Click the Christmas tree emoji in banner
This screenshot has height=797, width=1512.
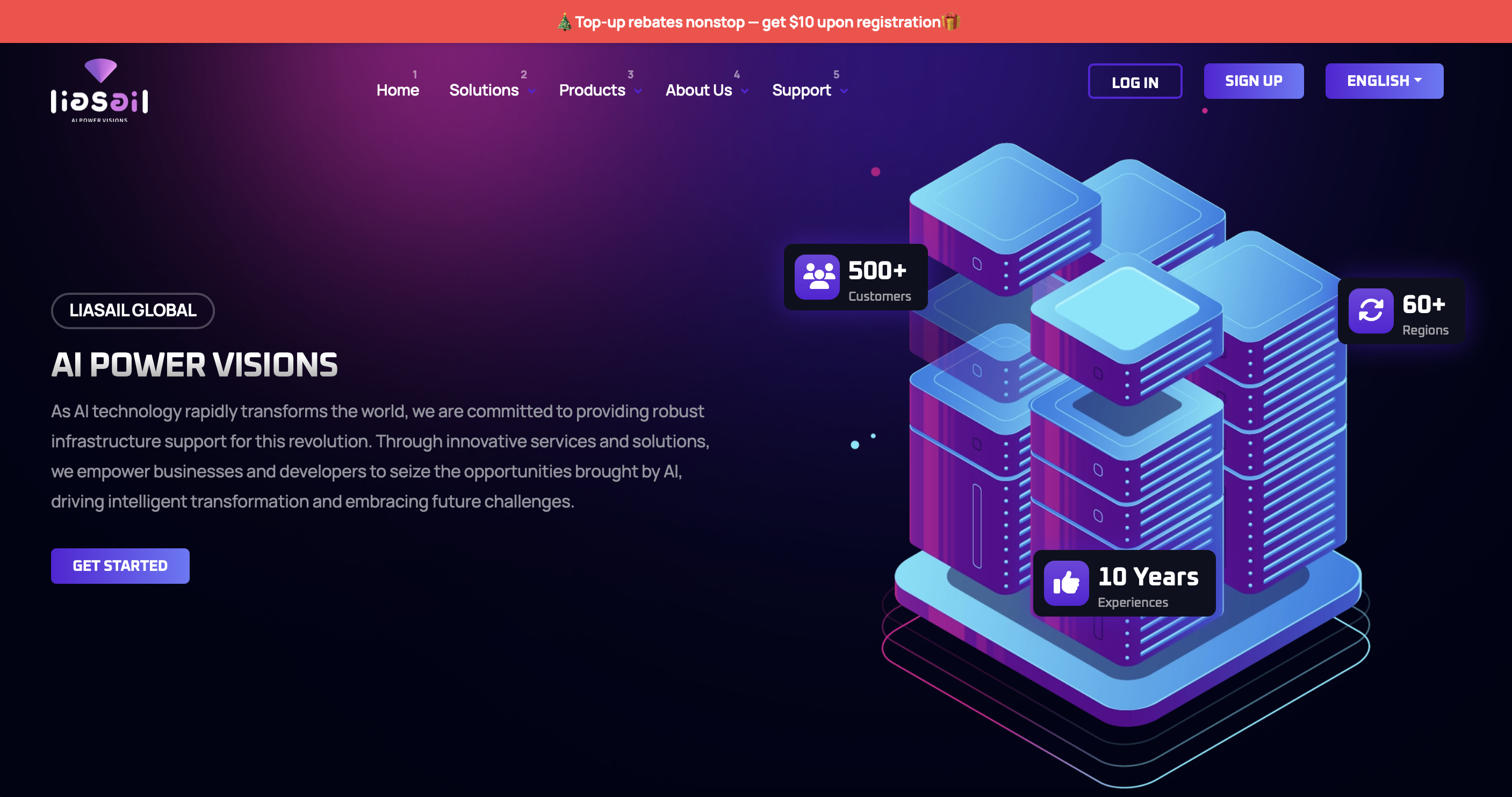click(564, 23)
